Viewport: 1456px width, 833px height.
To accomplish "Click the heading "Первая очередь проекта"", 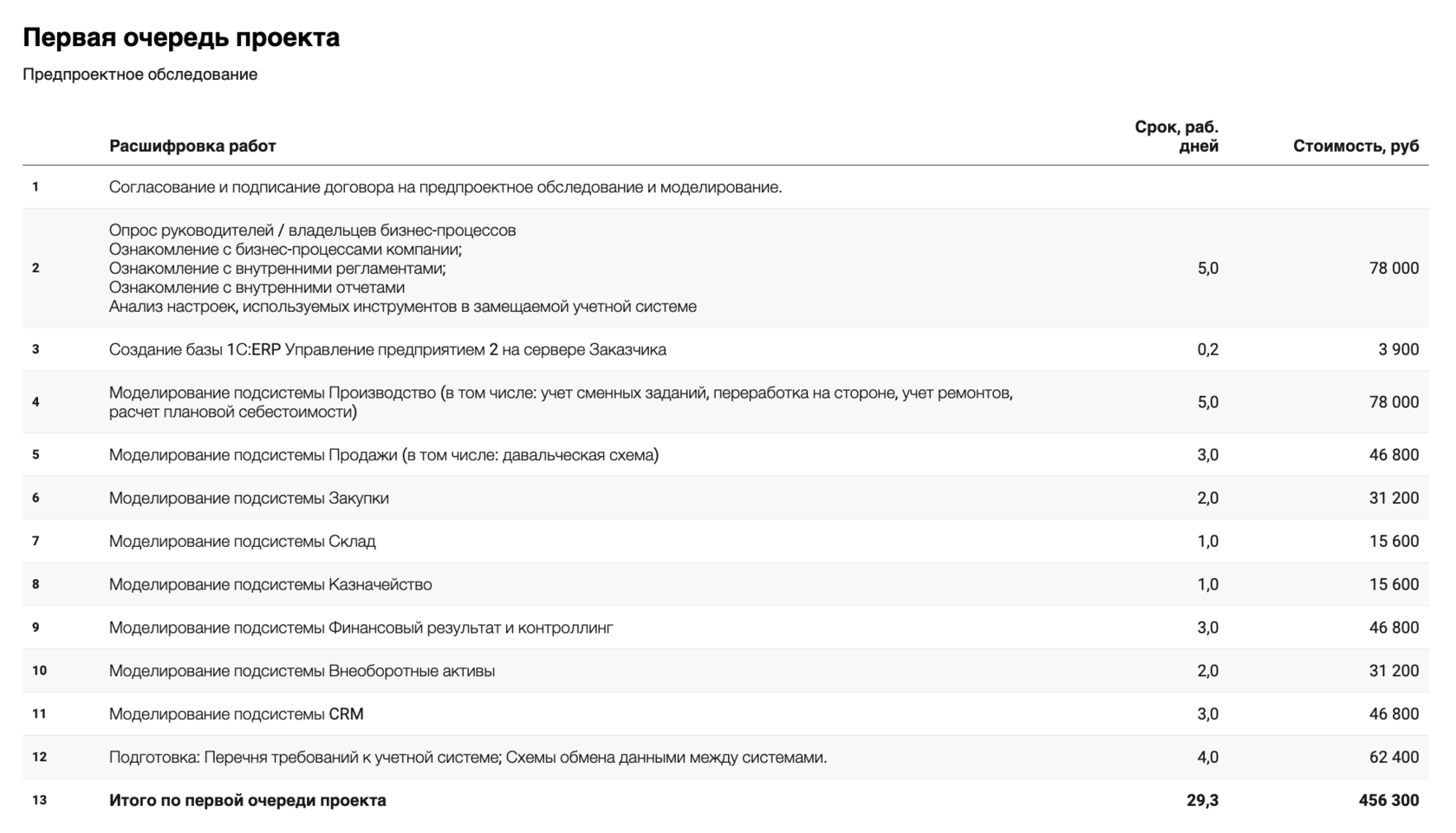I will coord(181,38).
